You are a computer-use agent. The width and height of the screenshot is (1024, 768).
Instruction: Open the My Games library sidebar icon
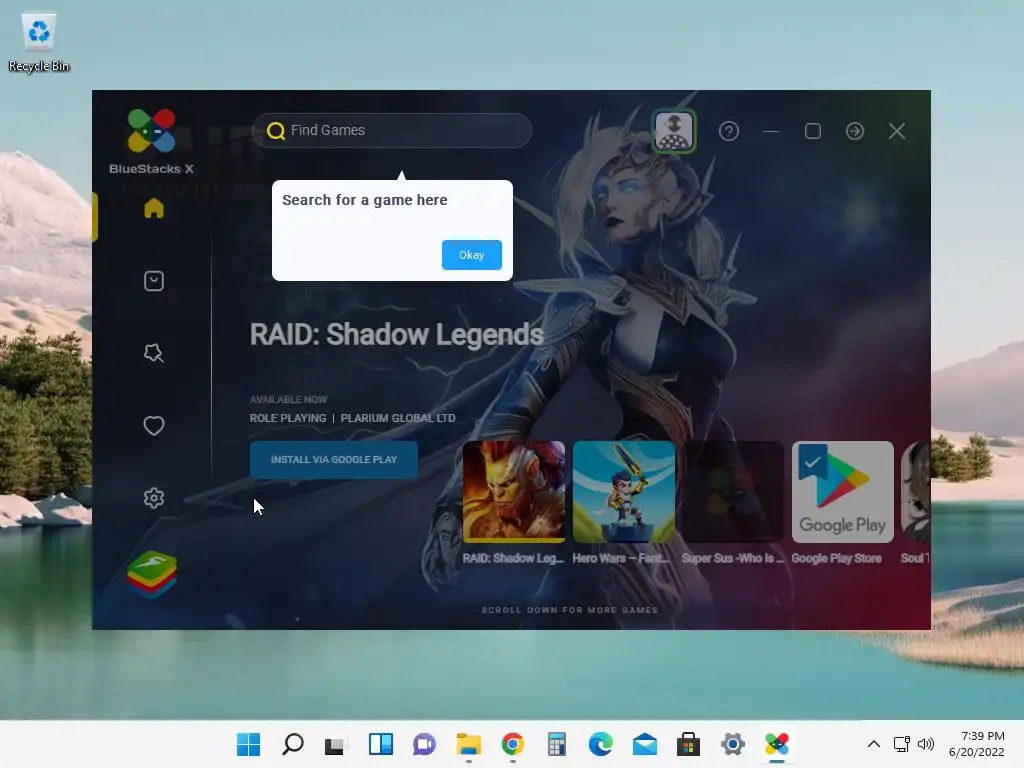[x=153, y=281]
